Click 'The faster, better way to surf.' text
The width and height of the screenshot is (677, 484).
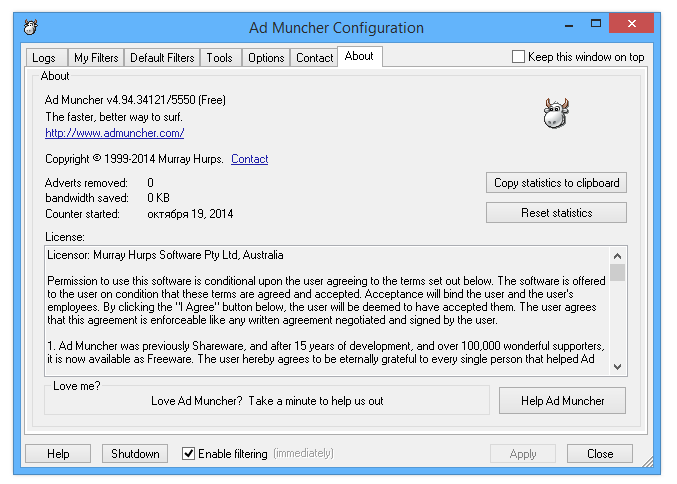point(114,117)
